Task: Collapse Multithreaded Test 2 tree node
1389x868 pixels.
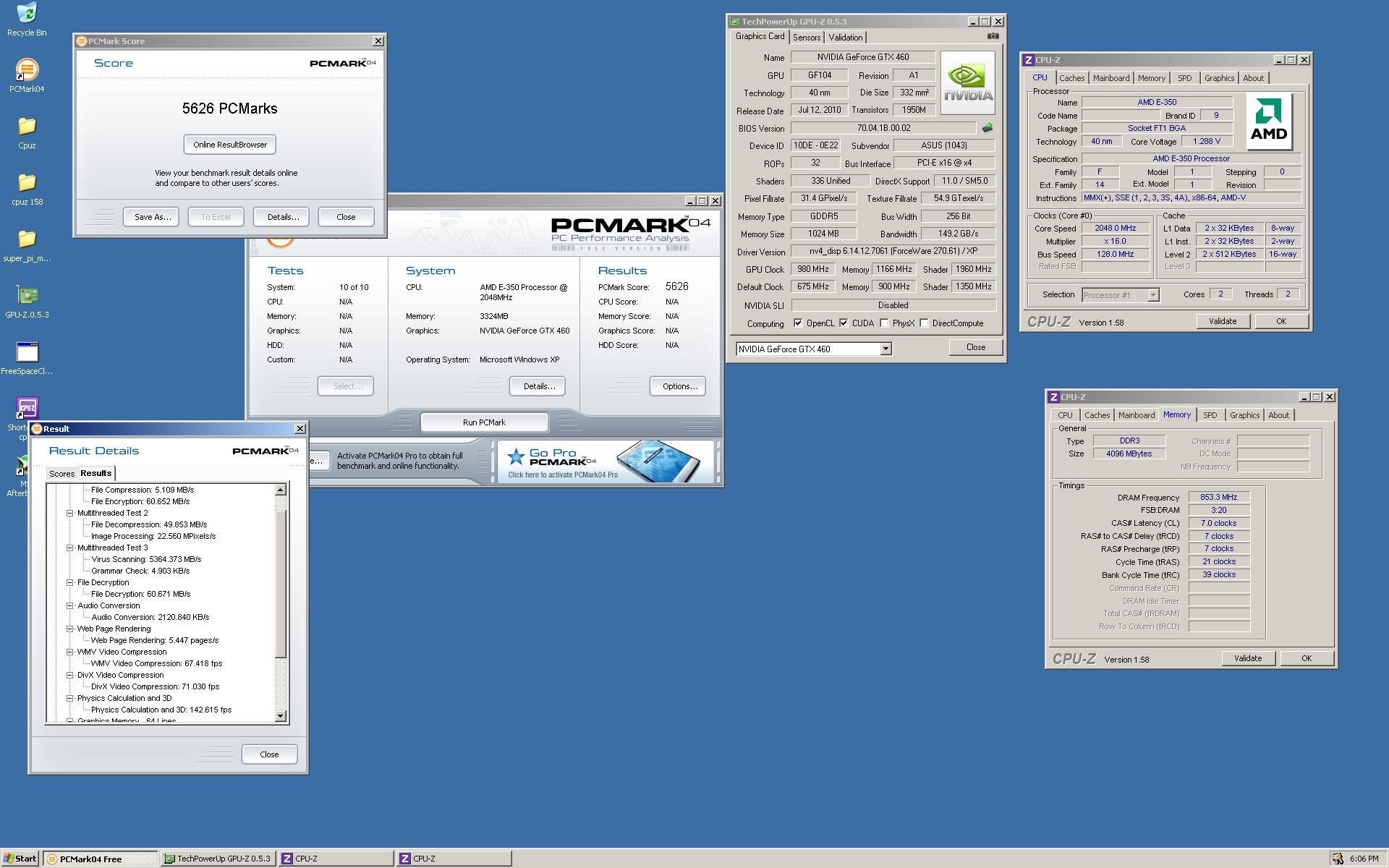Action: [70, 513]
